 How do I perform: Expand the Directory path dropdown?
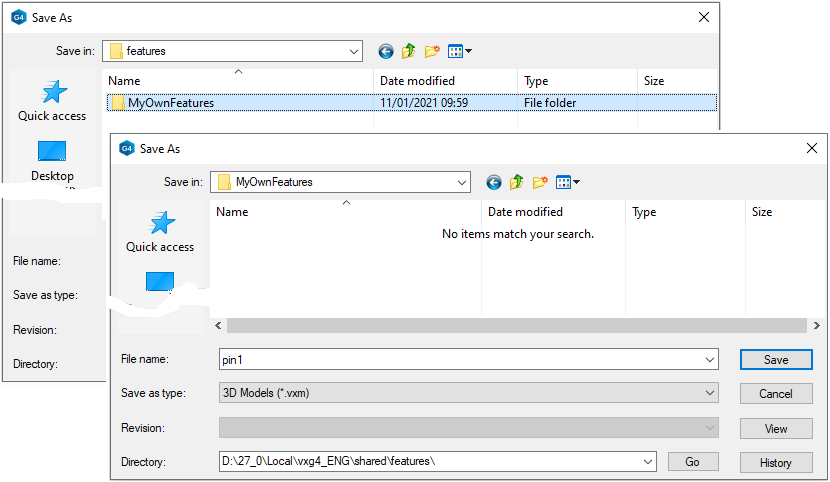click(x=647, y=462)
